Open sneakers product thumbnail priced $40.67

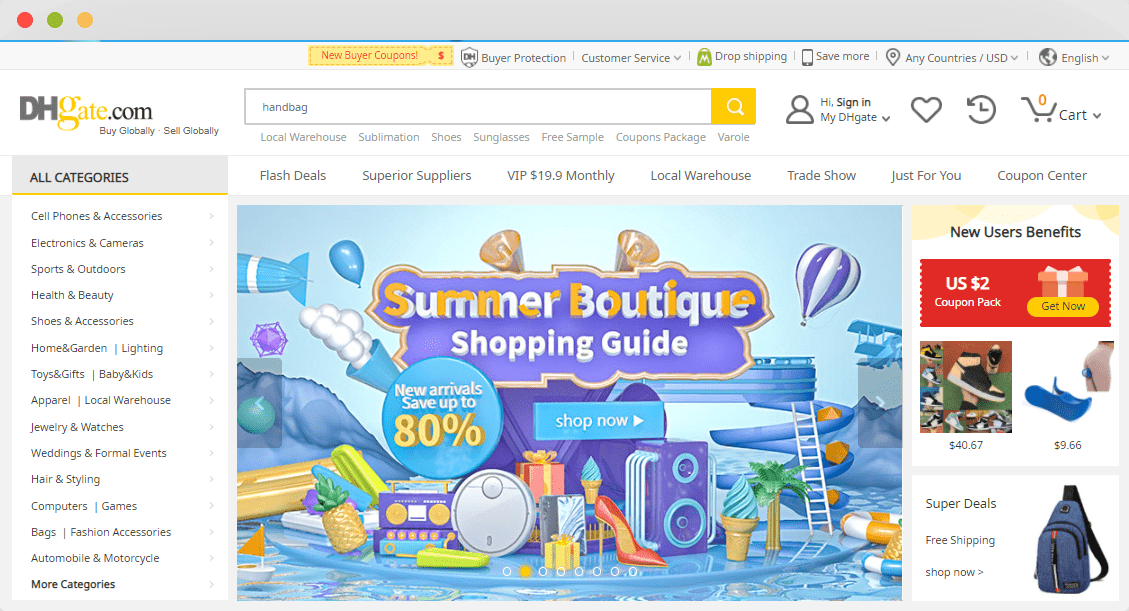pos(966,387)
